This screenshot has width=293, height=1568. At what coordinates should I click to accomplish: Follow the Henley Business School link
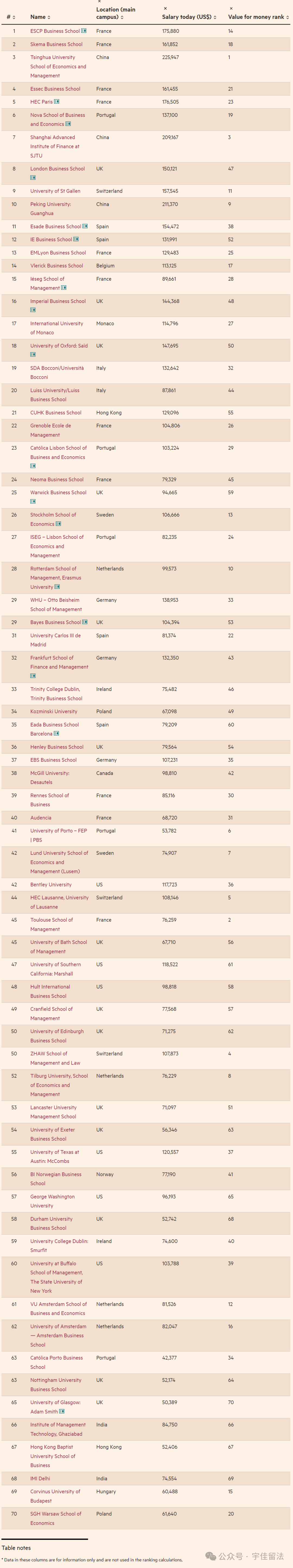coord(57,747)
